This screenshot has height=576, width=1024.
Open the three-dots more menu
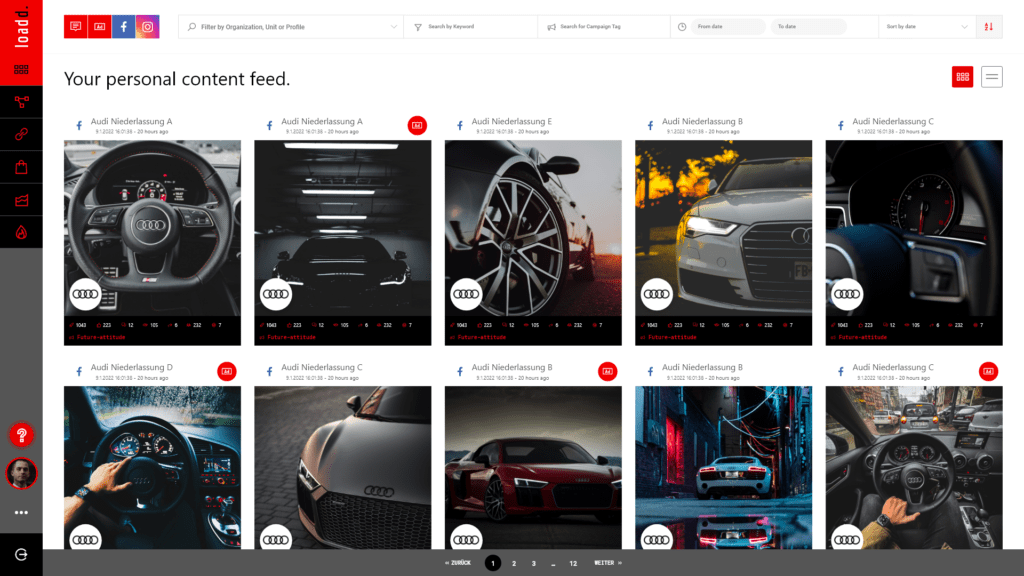[21, 513]
